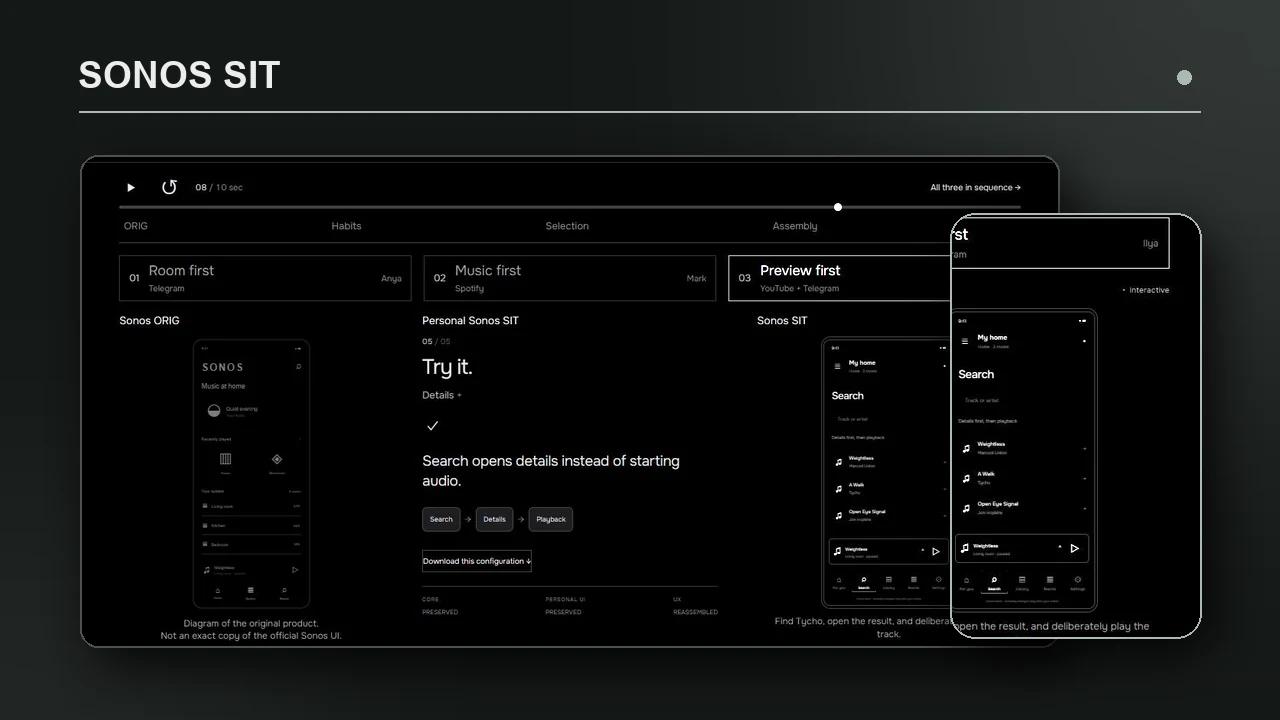The image size is (1280, 720).
Task: Click the Search step chip
Action: pos(441,519)
